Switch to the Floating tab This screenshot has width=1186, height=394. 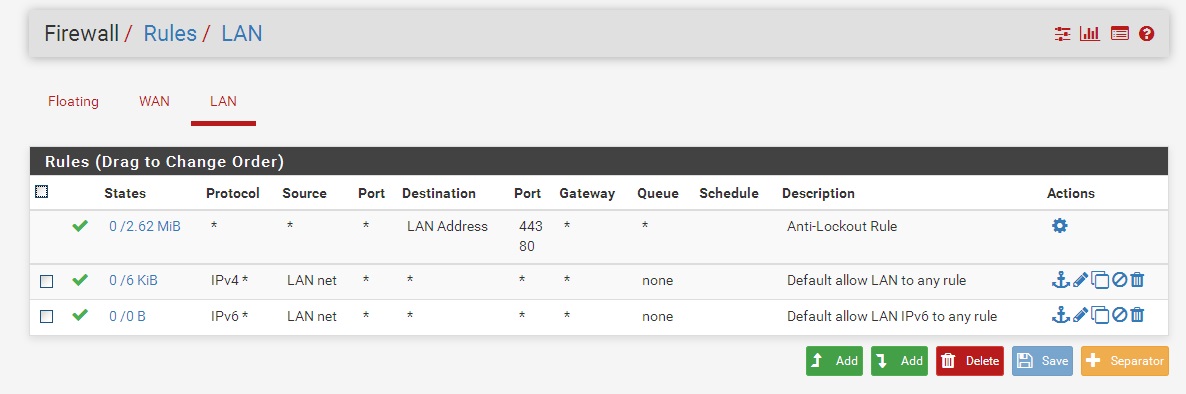[x=73, y=101]
